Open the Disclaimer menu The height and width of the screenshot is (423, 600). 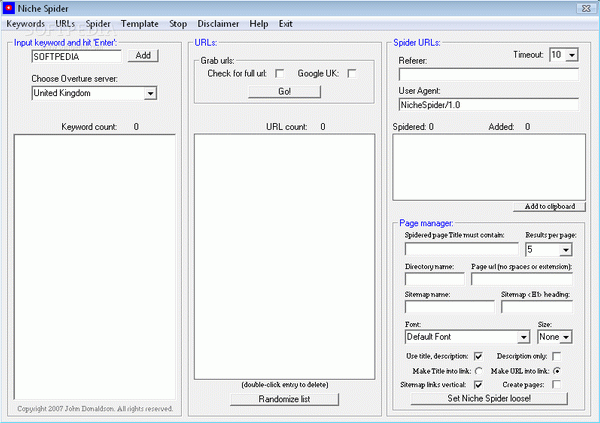218,24
